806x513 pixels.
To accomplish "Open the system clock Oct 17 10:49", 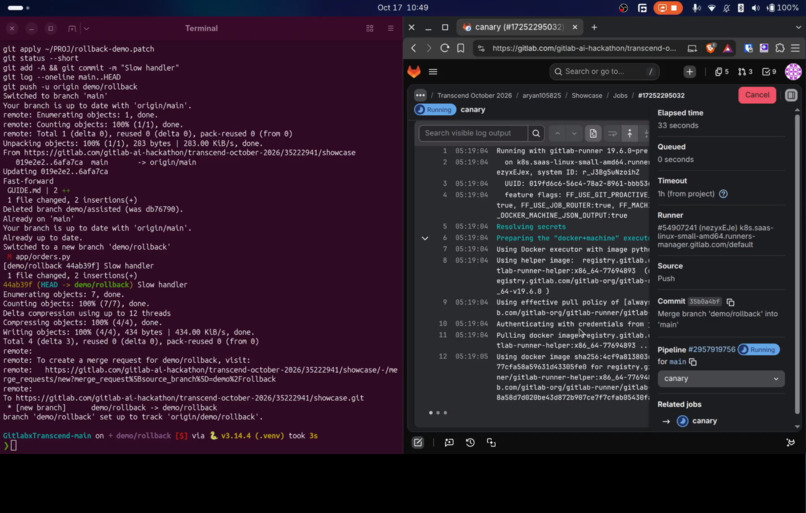I will pos(402,8).
